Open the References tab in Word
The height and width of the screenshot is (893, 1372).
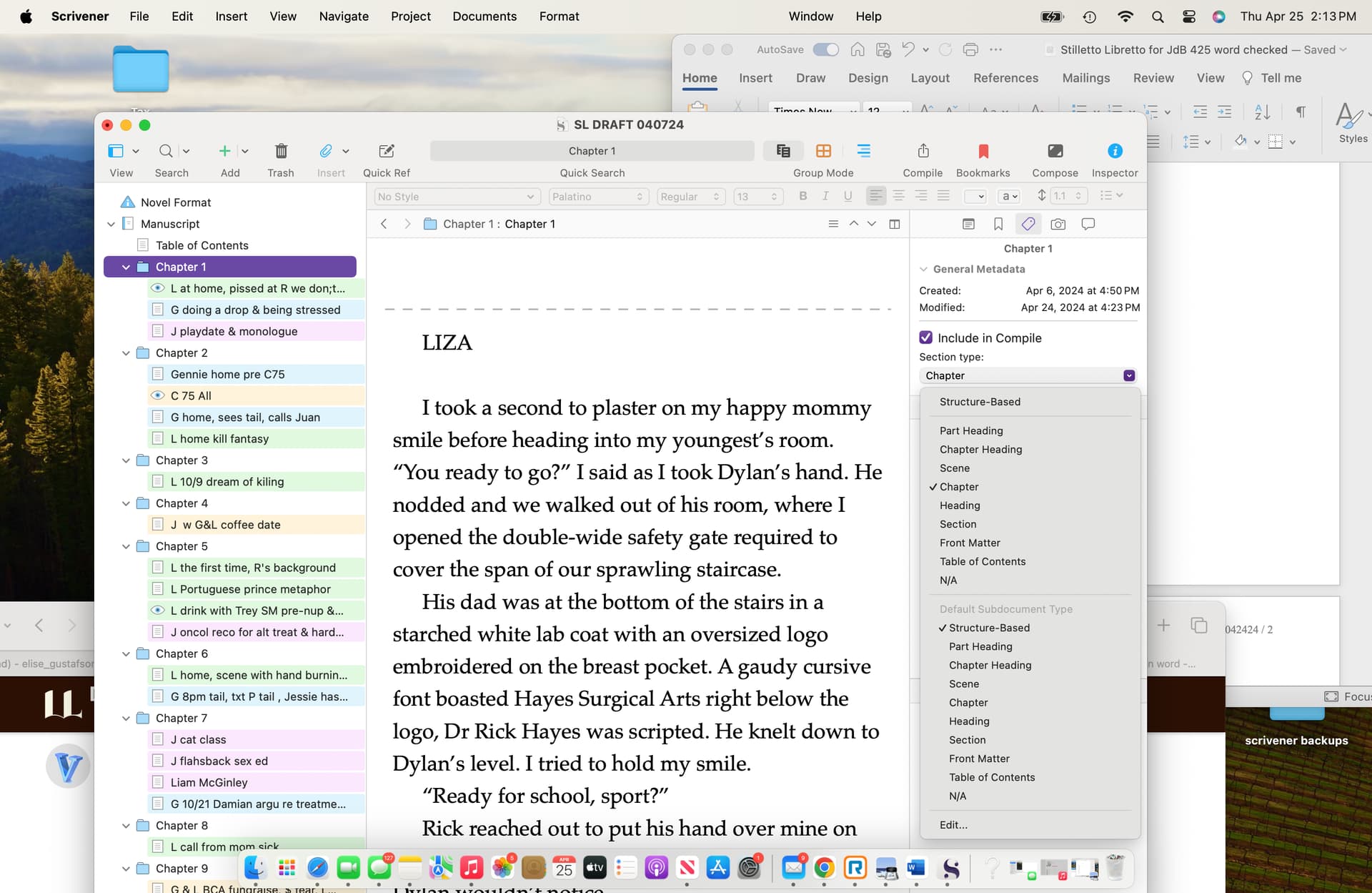click(1005, 78)
